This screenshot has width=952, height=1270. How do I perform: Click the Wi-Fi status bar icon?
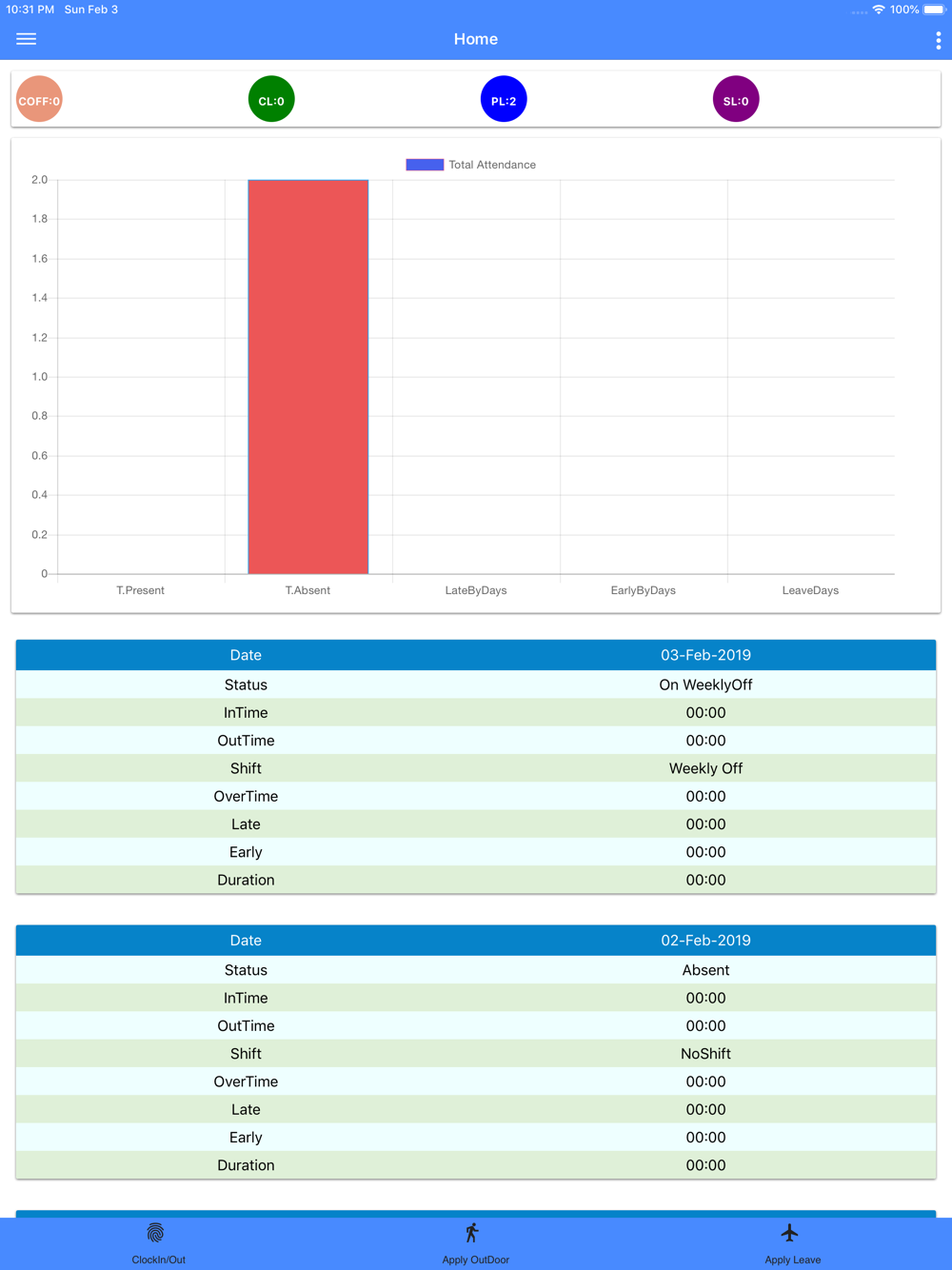(x=879, y=10)
